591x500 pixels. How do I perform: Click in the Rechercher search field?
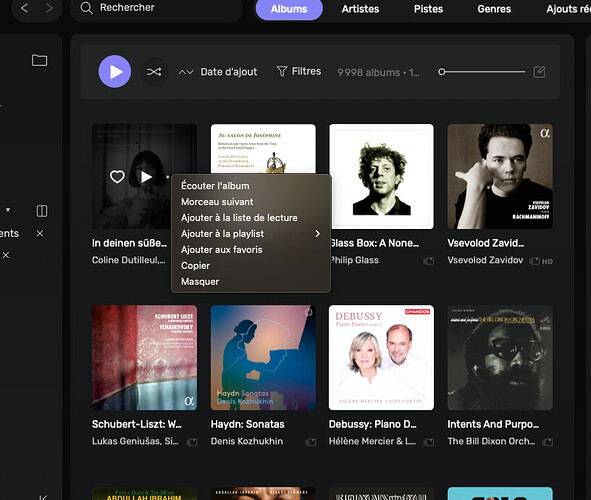click(156, 8)
